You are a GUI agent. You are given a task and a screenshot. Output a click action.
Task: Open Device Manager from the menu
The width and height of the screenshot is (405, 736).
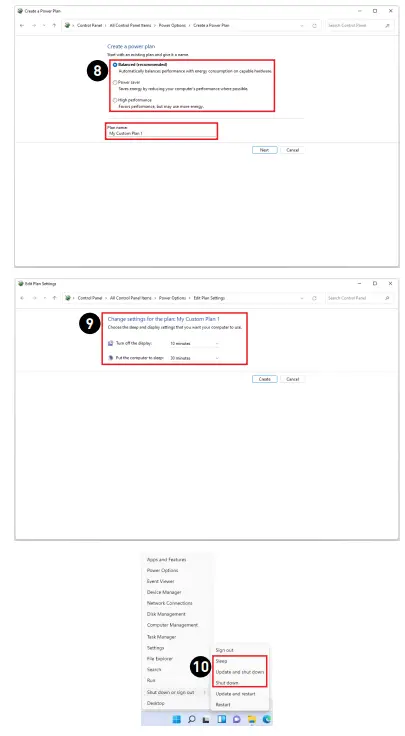(x=164, y=592)
